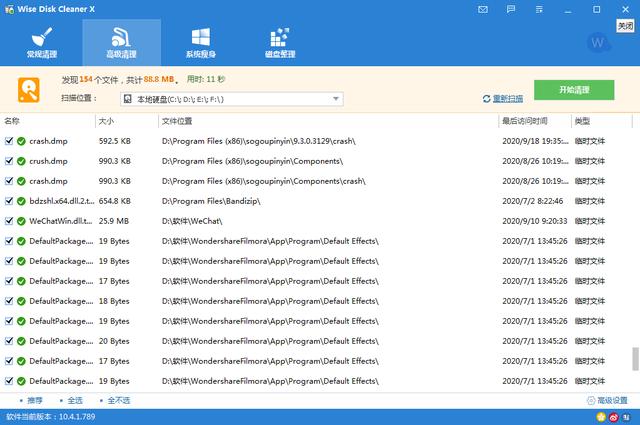
Task: Click green status icon beside crush.dmp
Action: [x=21, y=161]
